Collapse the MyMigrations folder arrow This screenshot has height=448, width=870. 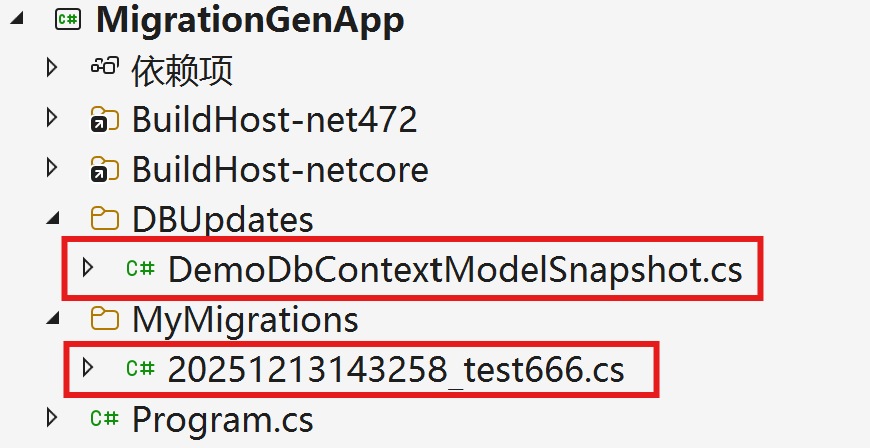(x=54, y=320)
